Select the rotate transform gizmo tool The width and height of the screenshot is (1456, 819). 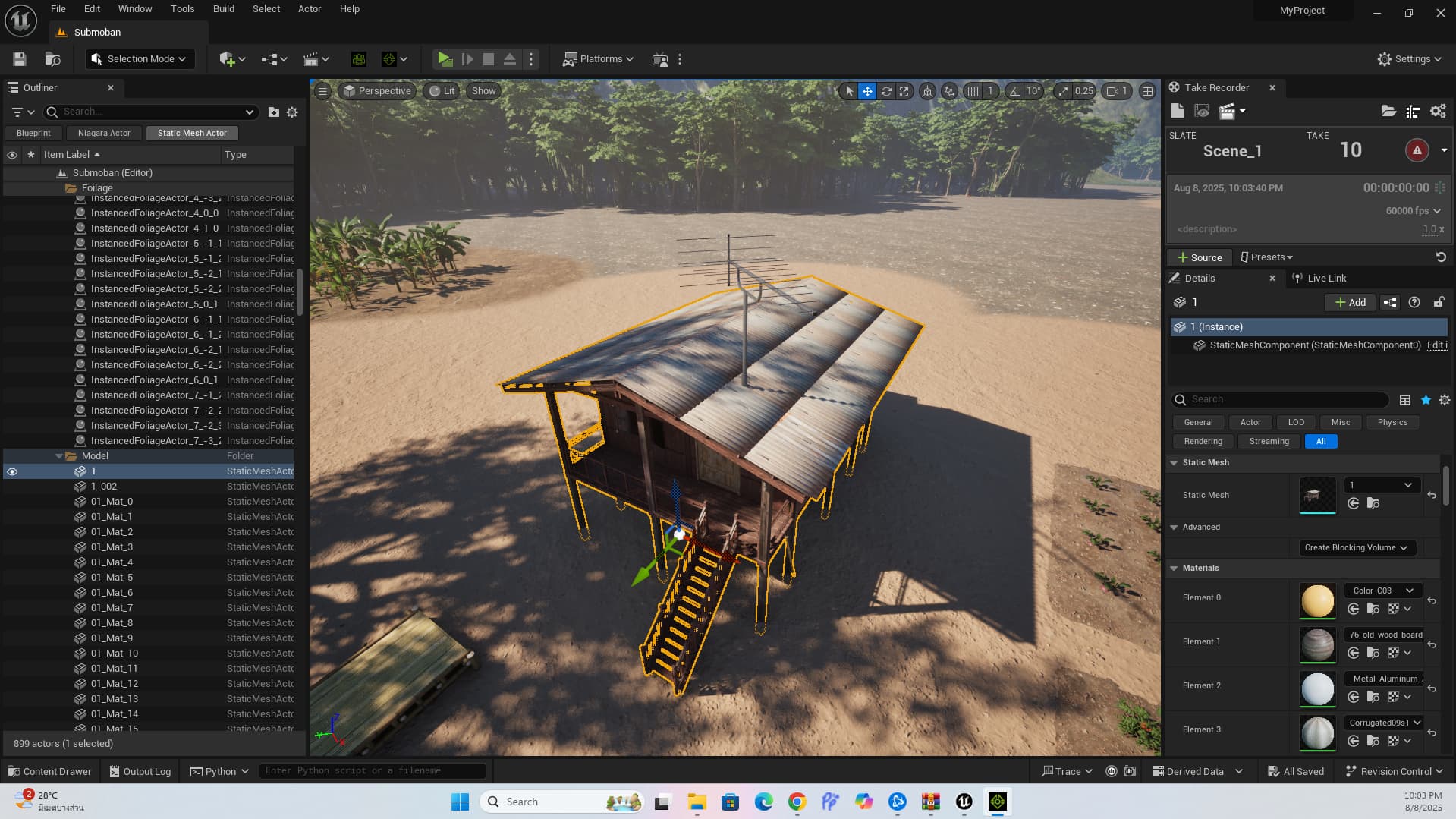click(885, 91)
